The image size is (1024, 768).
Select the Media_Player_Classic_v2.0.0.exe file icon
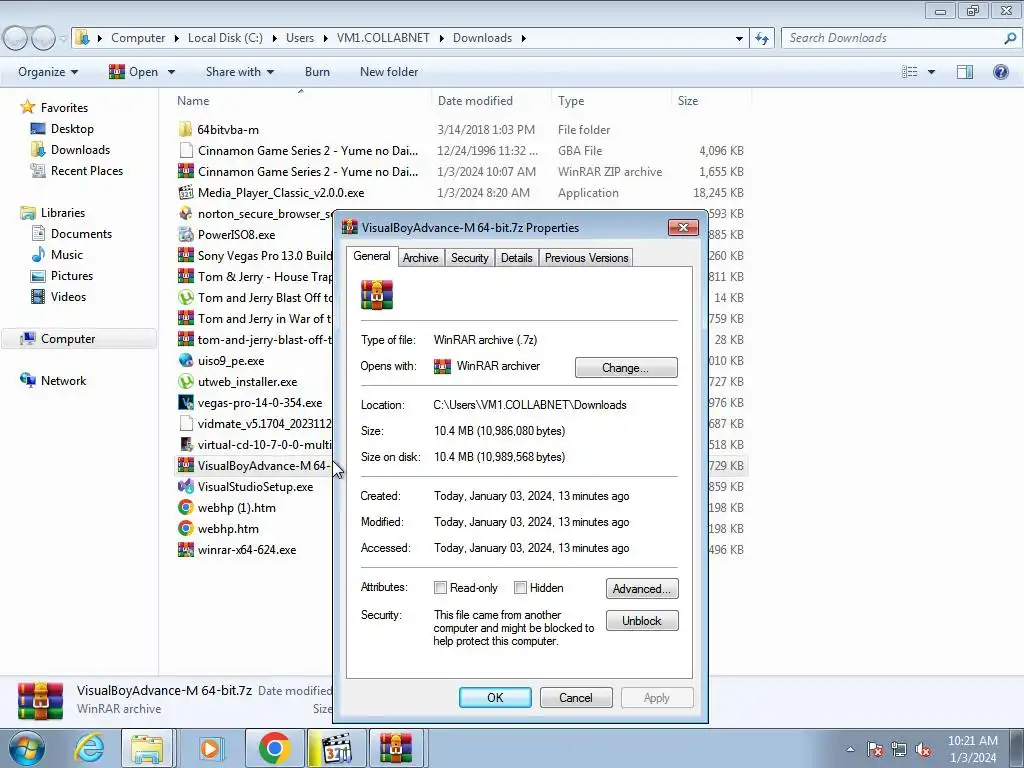(185, 193)
